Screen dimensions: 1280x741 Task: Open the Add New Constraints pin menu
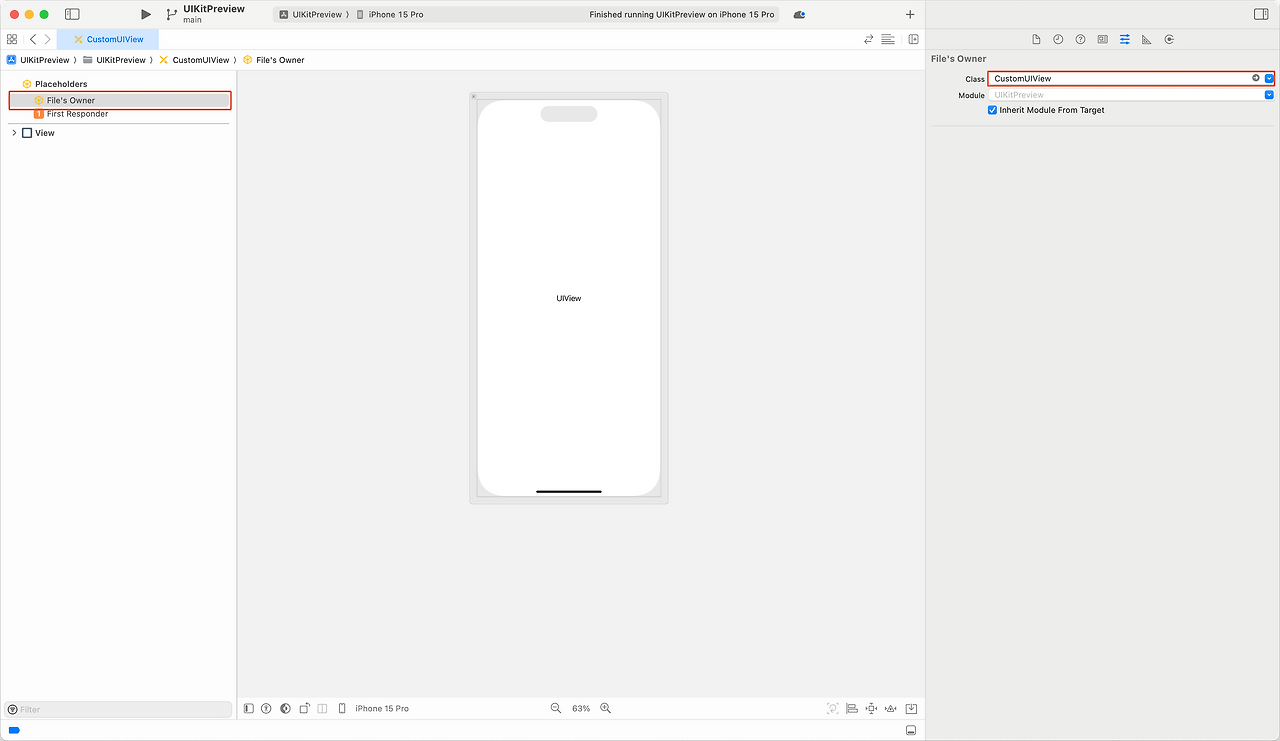[x=871, y=708]
